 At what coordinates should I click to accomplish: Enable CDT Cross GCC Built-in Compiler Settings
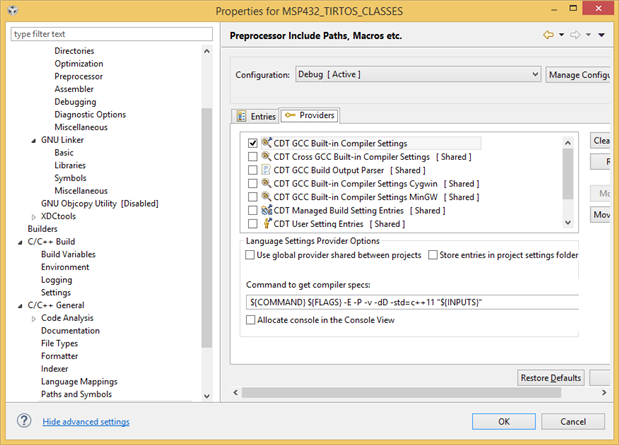point(253,156)
